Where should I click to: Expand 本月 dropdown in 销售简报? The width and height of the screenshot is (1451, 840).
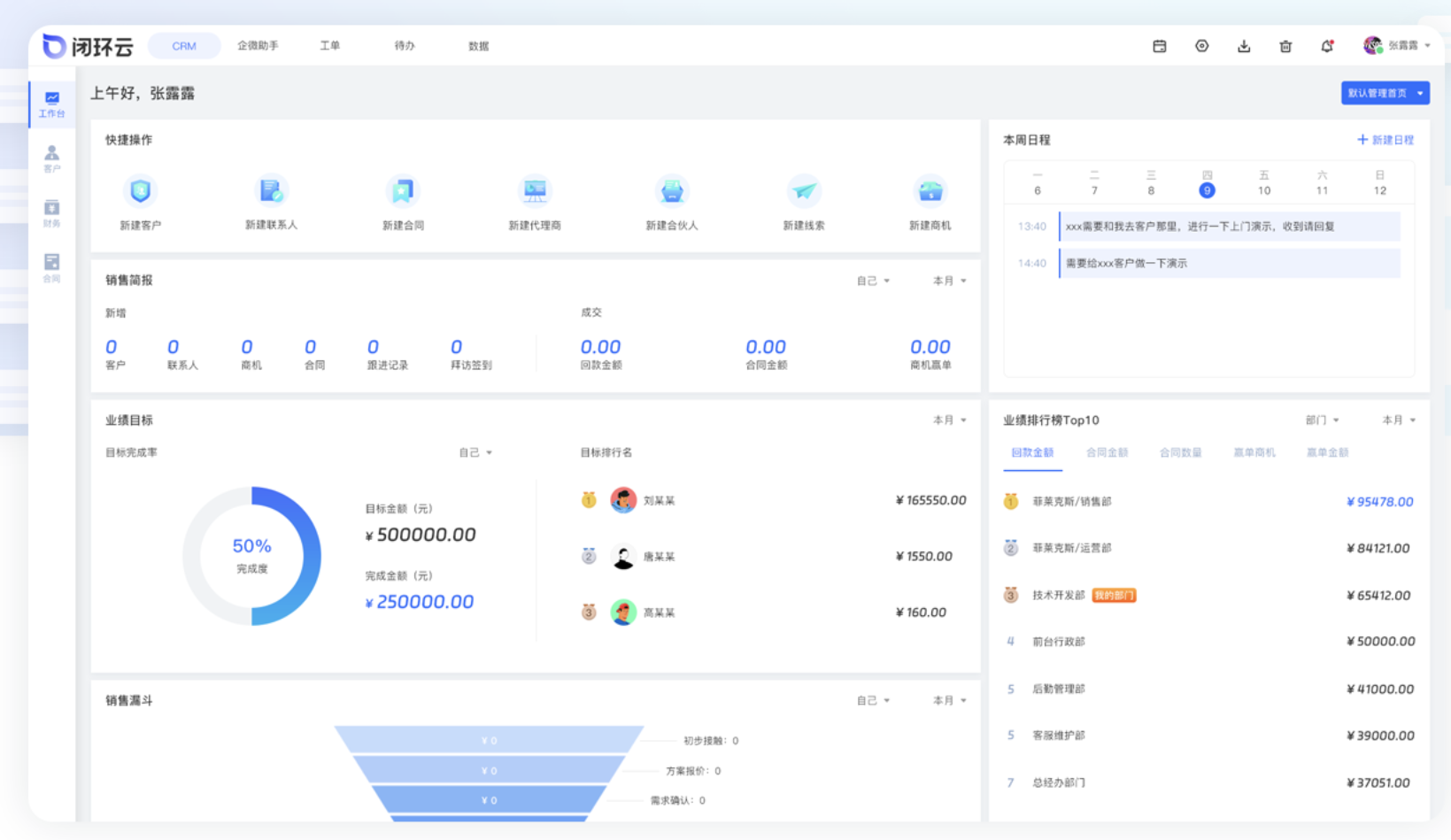point(949,281)
